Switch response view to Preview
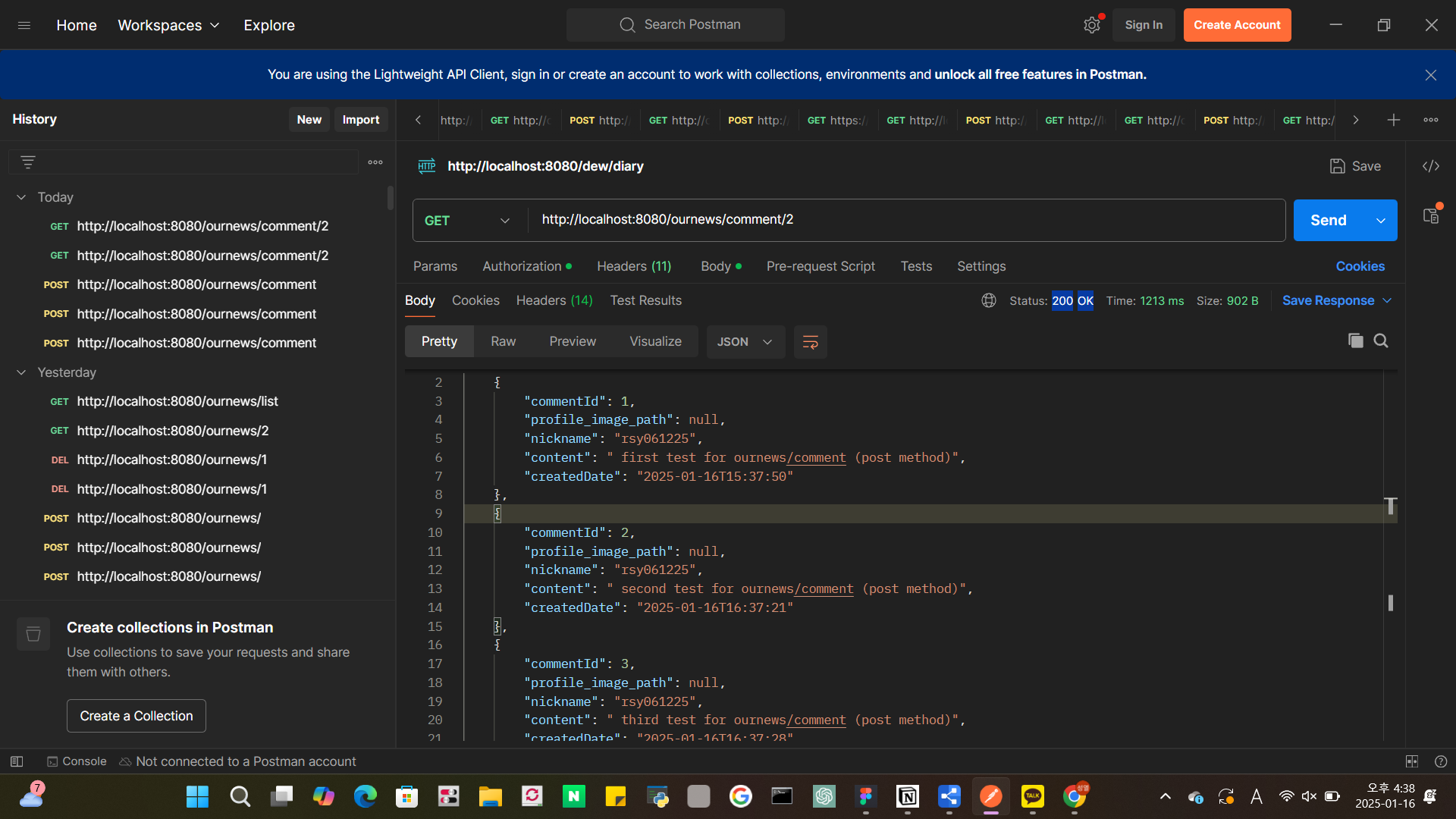 click(x=573, y=342)
